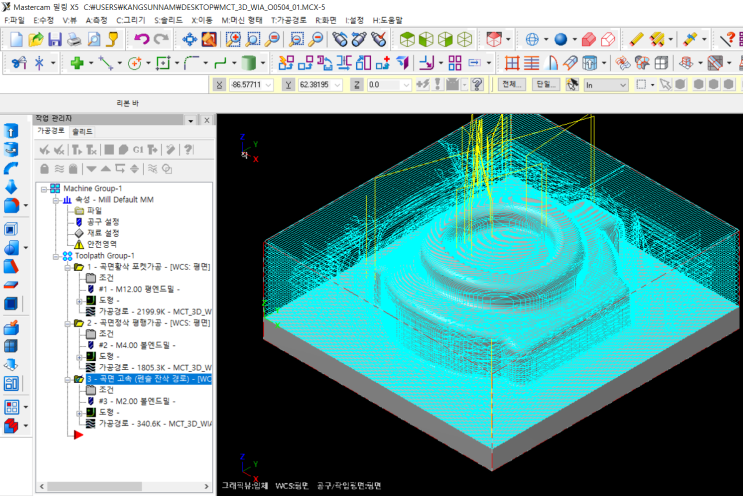
Task: Click the operations manager help icon
Action: 187,149
